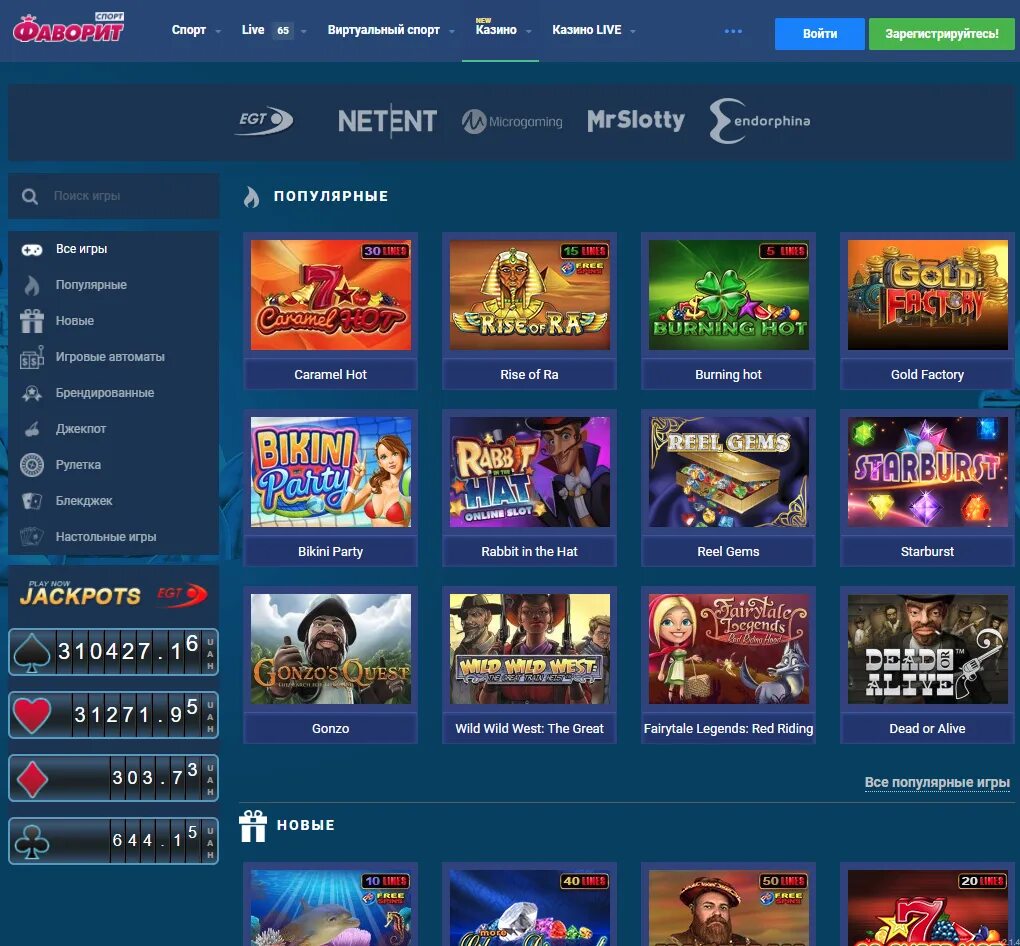Click the star icon beside Брендированные
Viewport: 1020px width, 946px height.
[x=32, y=393]
